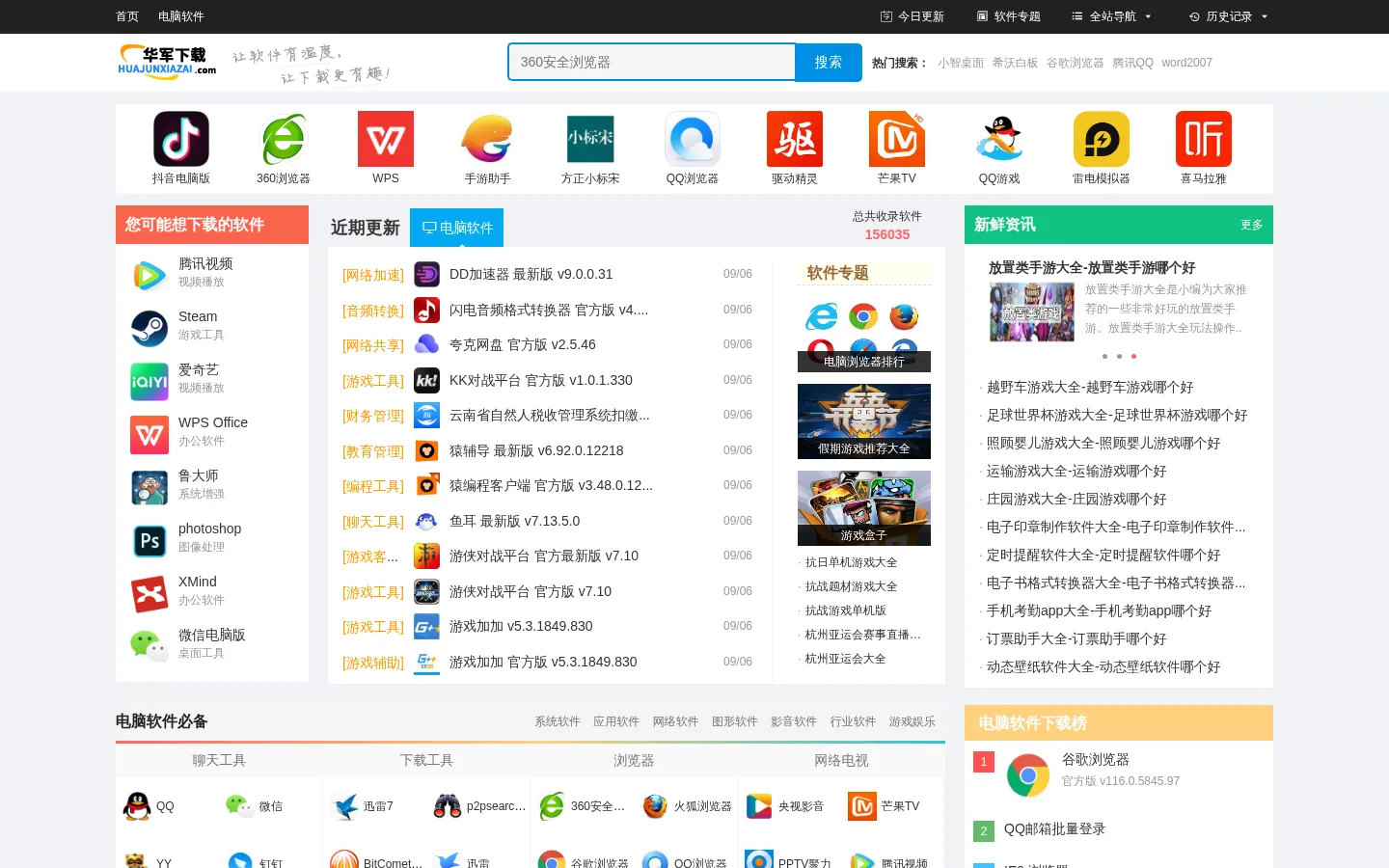
Task: Open the 游戏盒子 thumbnail
Action: [864, 508]
